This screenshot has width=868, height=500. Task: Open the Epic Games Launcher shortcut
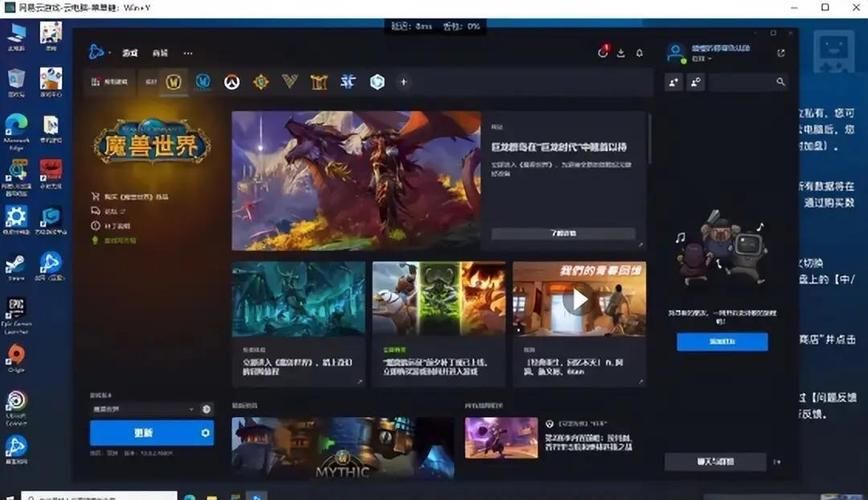click(x=16, y=316)
